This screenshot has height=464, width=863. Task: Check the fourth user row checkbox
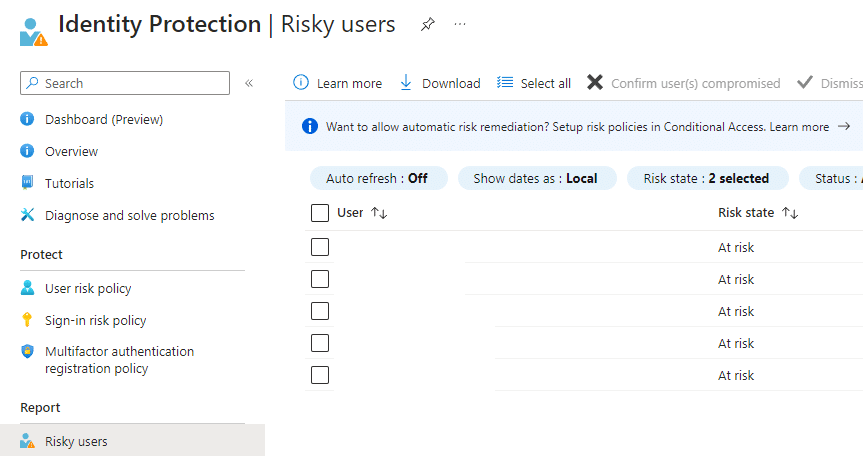(x=320, y=343)
